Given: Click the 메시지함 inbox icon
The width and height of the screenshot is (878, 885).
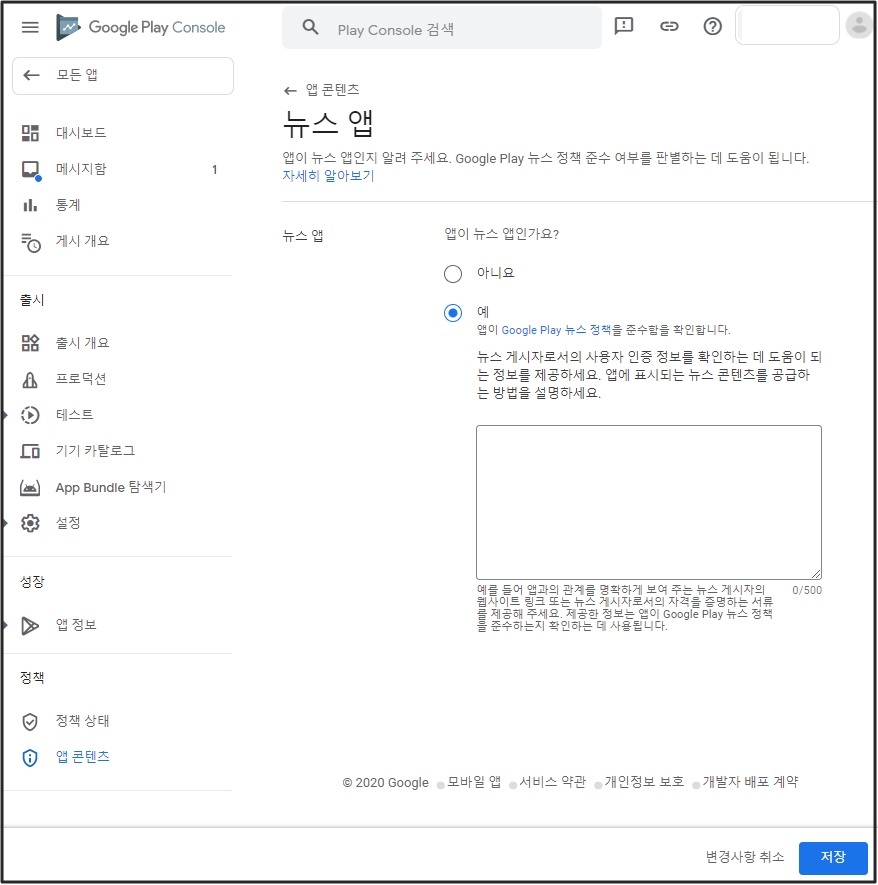Looking at the screenshot, I should click(30, 169).
